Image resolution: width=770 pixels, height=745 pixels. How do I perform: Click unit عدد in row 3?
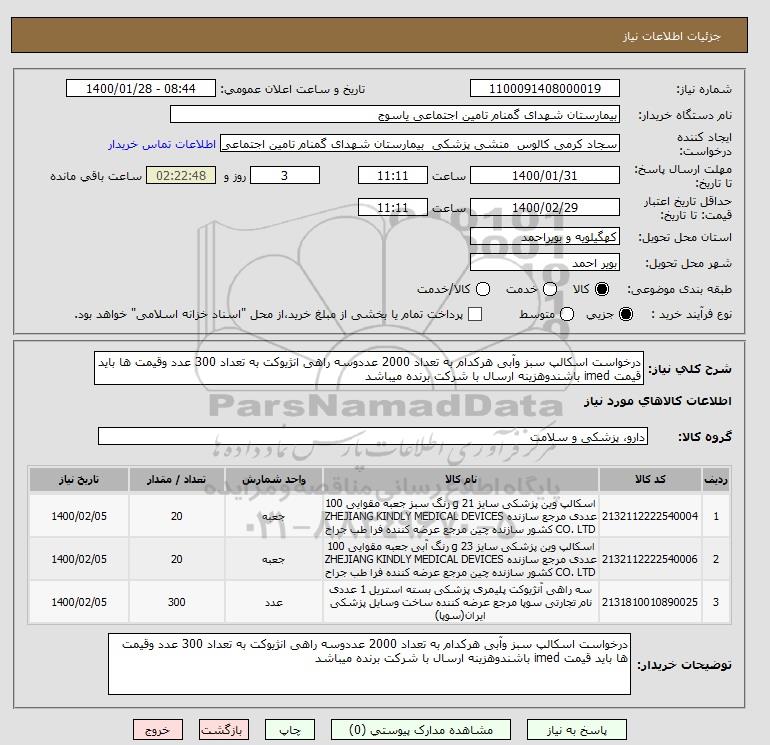[274, 602]
